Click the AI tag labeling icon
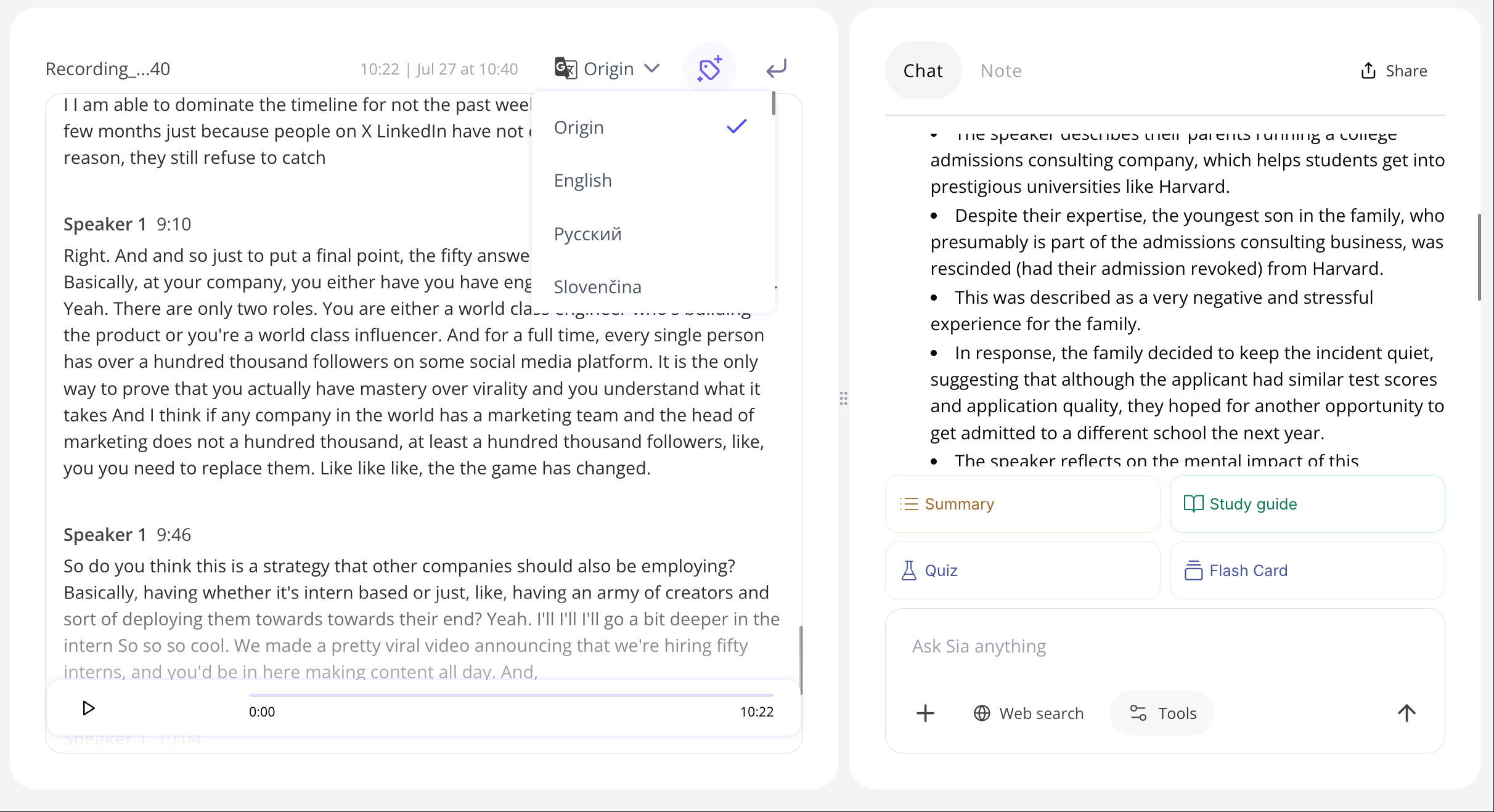1494x812 pixels. click(709, 68)
